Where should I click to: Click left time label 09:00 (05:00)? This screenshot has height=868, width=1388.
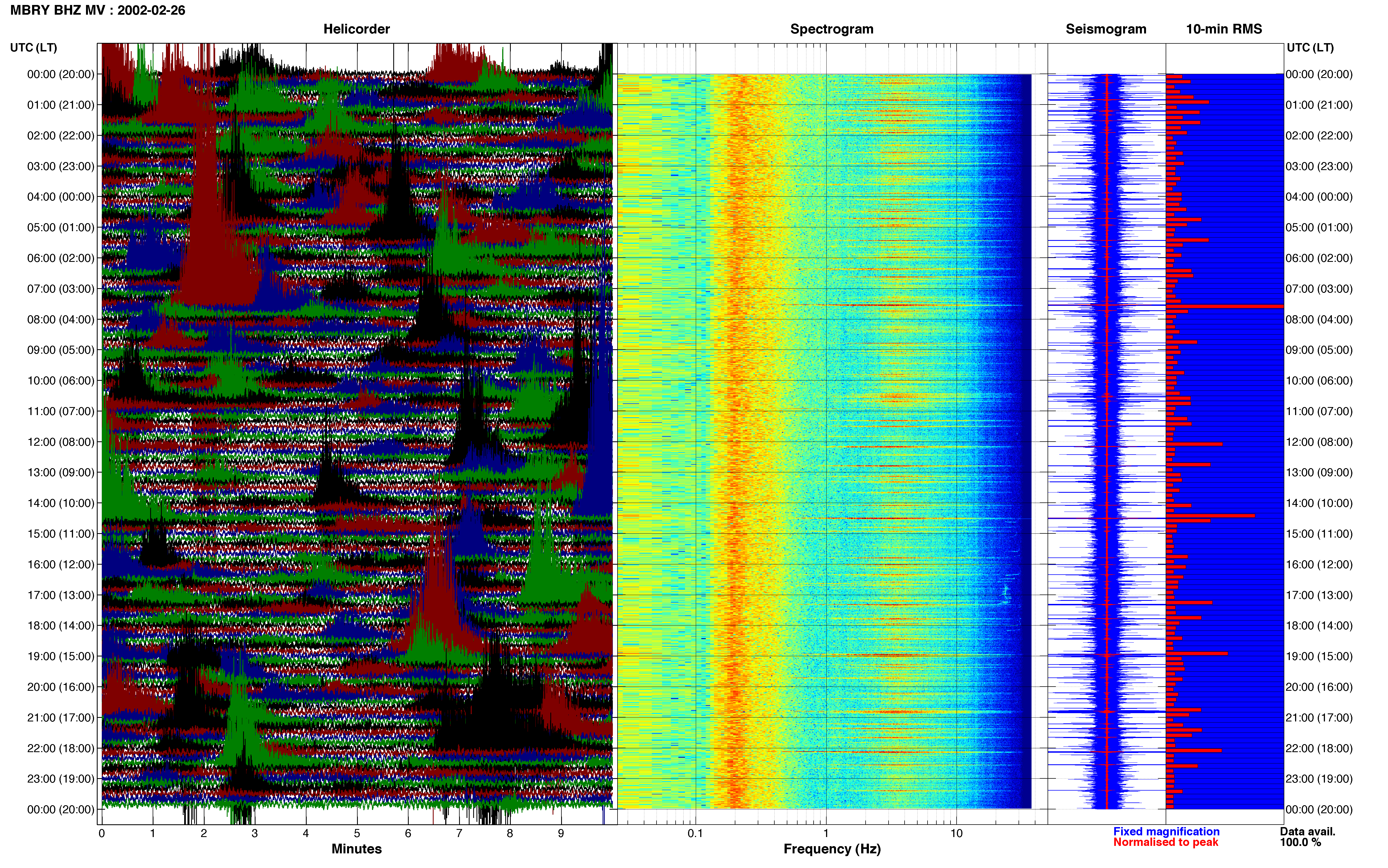click(61, 350)
